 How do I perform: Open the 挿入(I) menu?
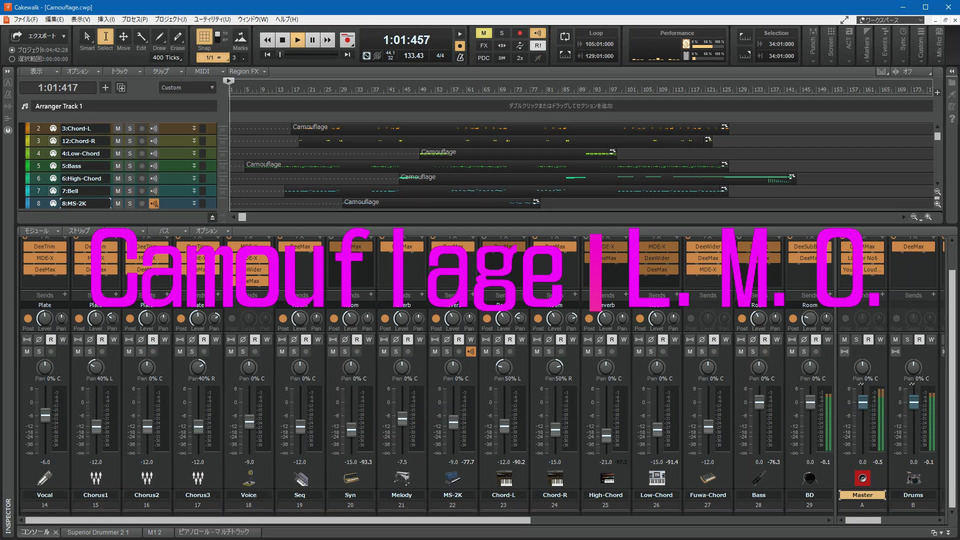pyautogui.click(x=106, y=20)
